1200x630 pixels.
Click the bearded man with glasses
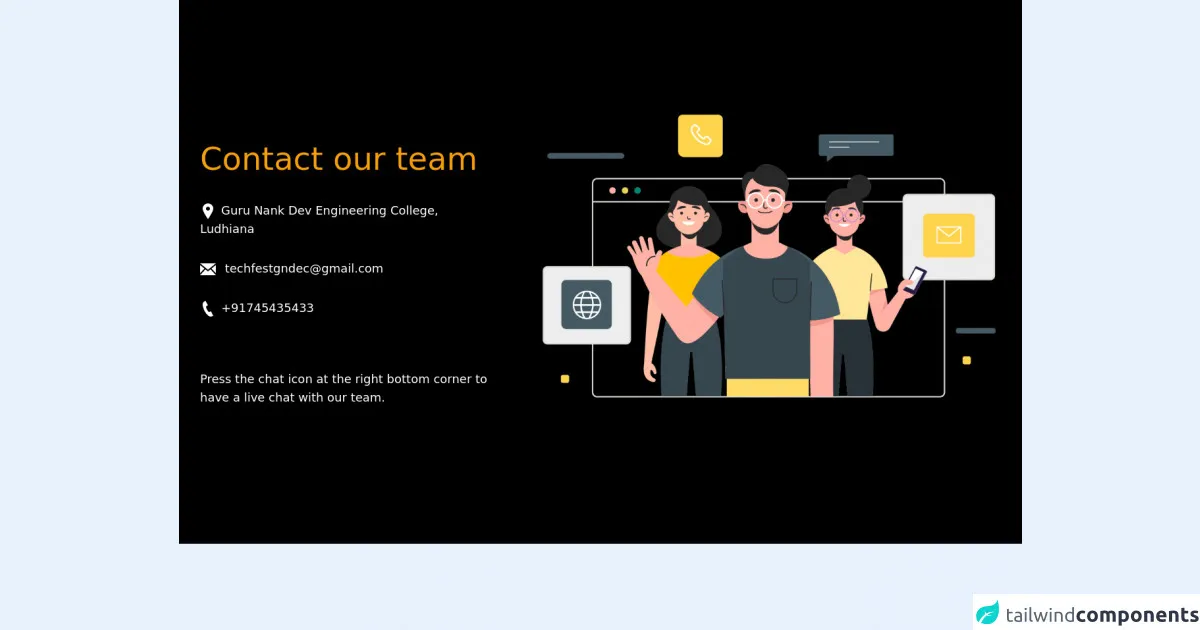click(766, 290)
